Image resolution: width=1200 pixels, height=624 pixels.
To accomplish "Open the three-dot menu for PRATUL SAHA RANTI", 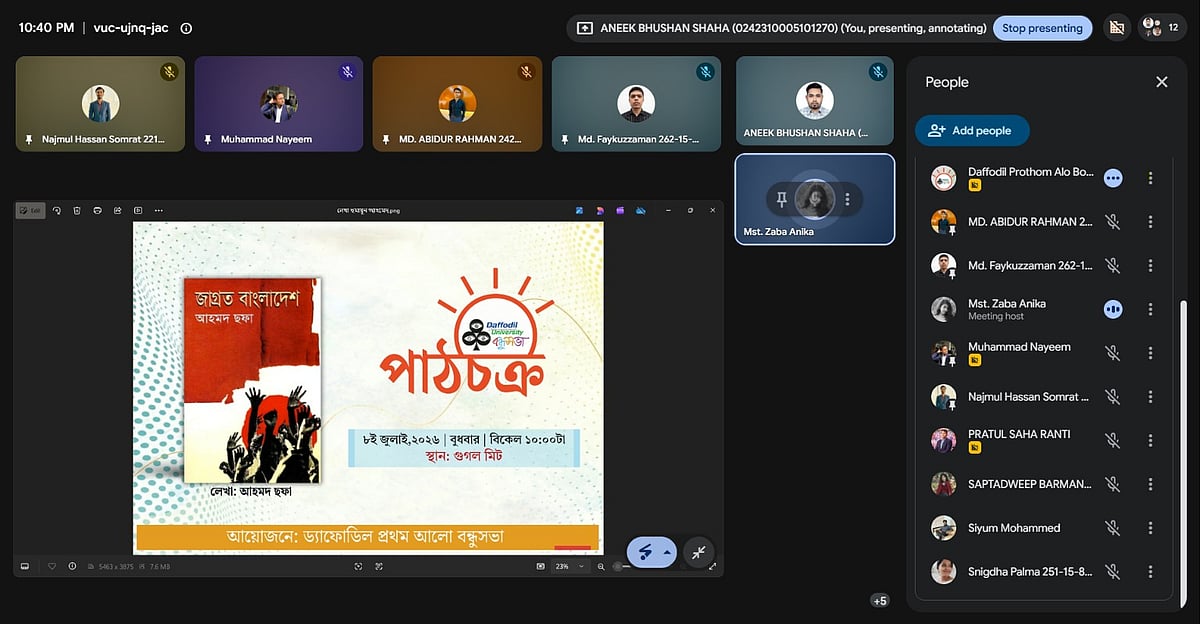I will (x=1150, y=440).
